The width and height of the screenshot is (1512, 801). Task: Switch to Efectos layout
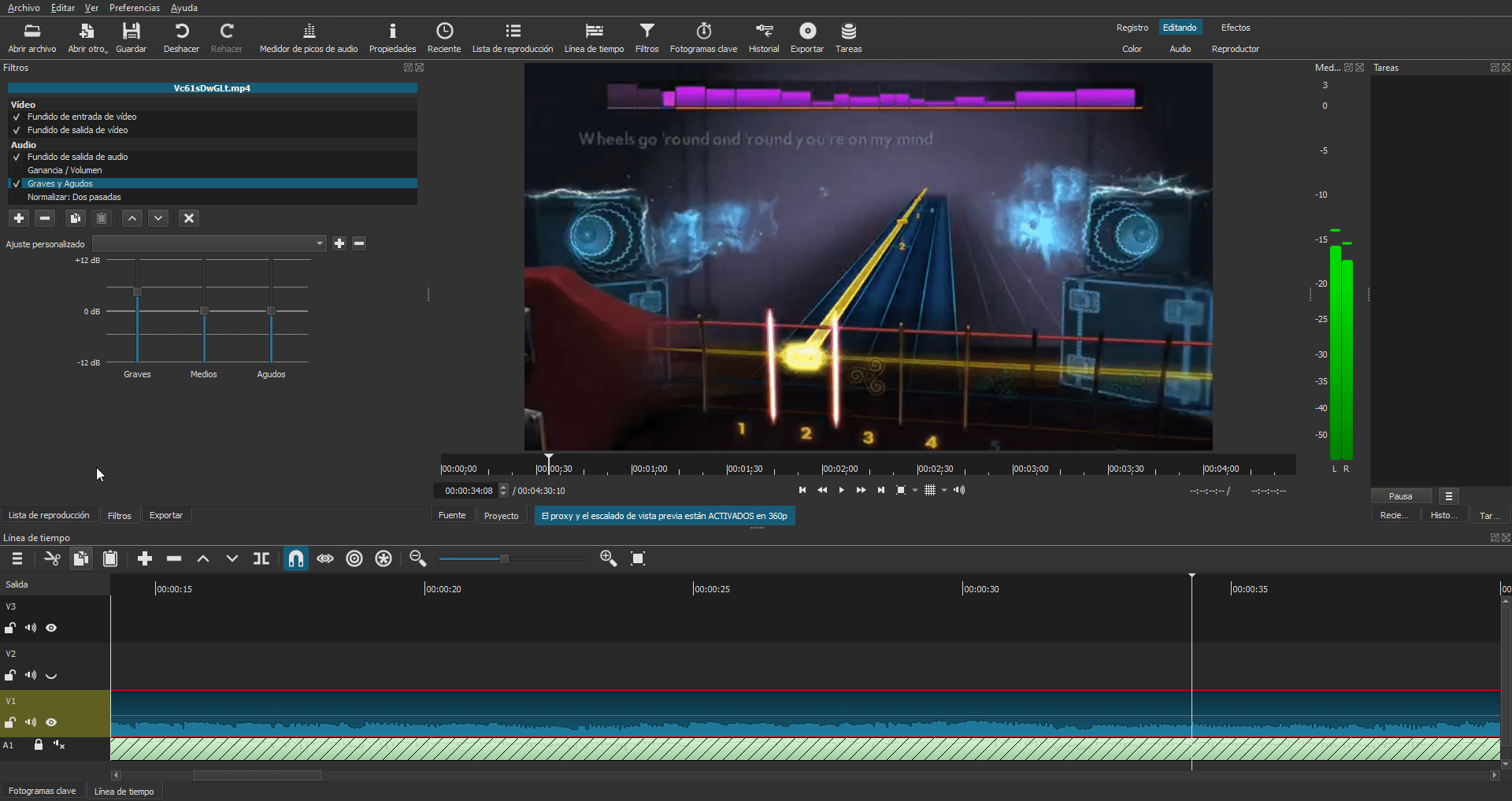pos(1236,28)
